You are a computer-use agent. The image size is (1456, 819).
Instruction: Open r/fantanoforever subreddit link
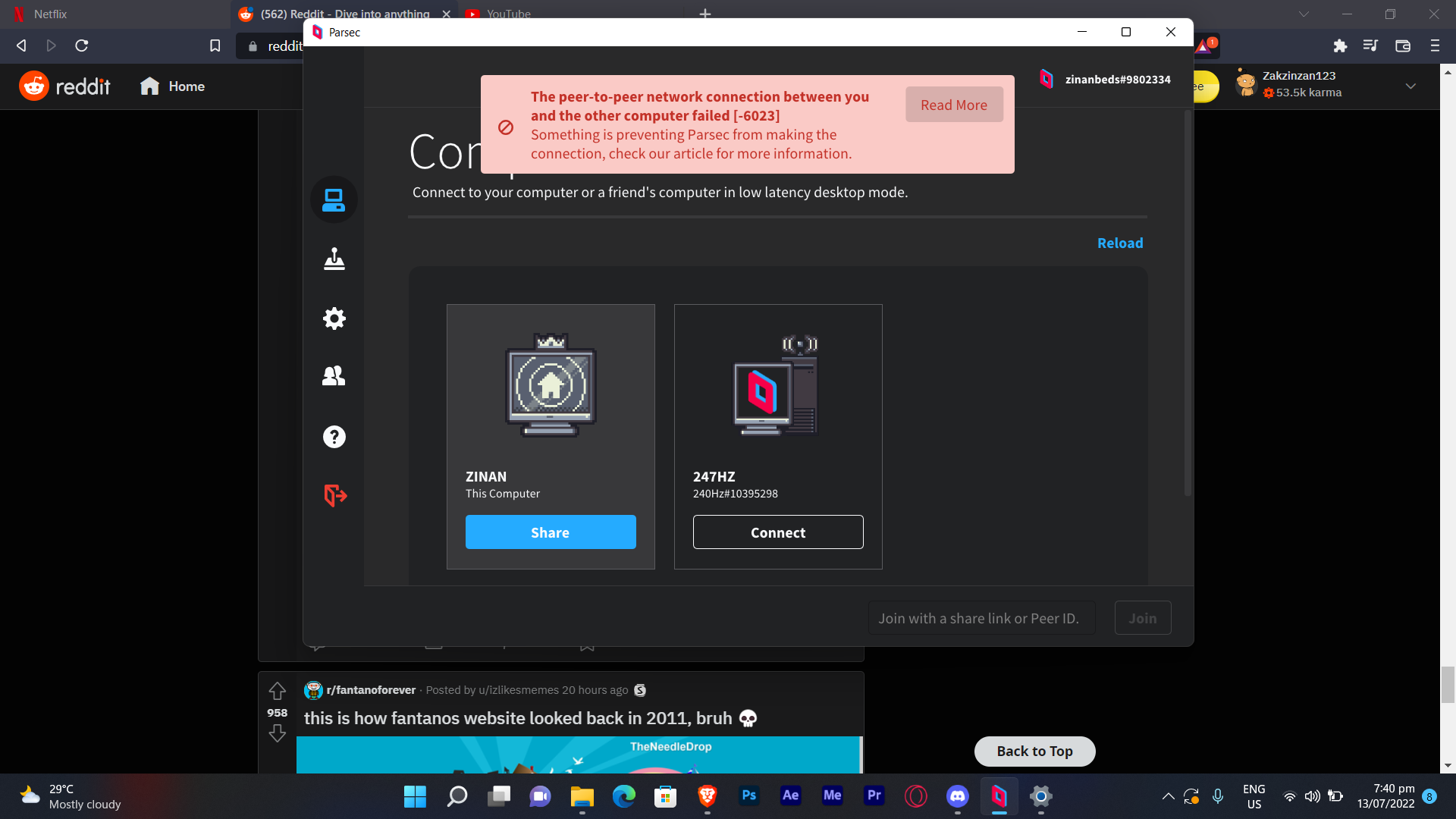tap(371, 690)
